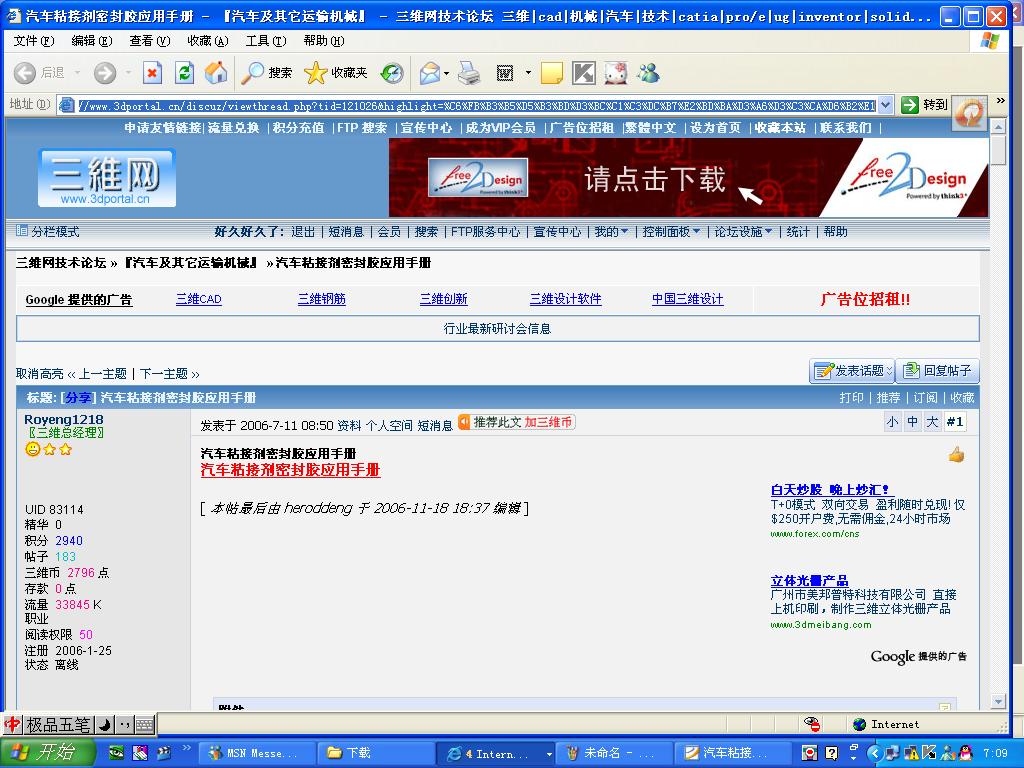Screen dimensions: 1024x768
Task: Open the IME soft keyboard icon
Action: pos(145,724)
